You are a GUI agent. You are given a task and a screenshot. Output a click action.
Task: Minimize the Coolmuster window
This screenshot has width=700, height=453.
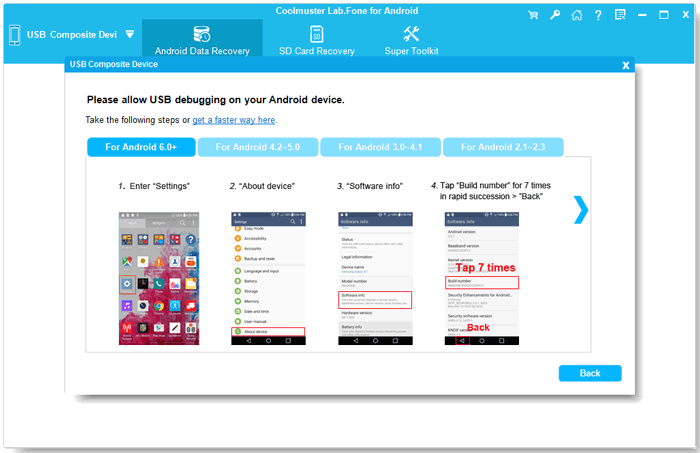click(x=642, y=15)
